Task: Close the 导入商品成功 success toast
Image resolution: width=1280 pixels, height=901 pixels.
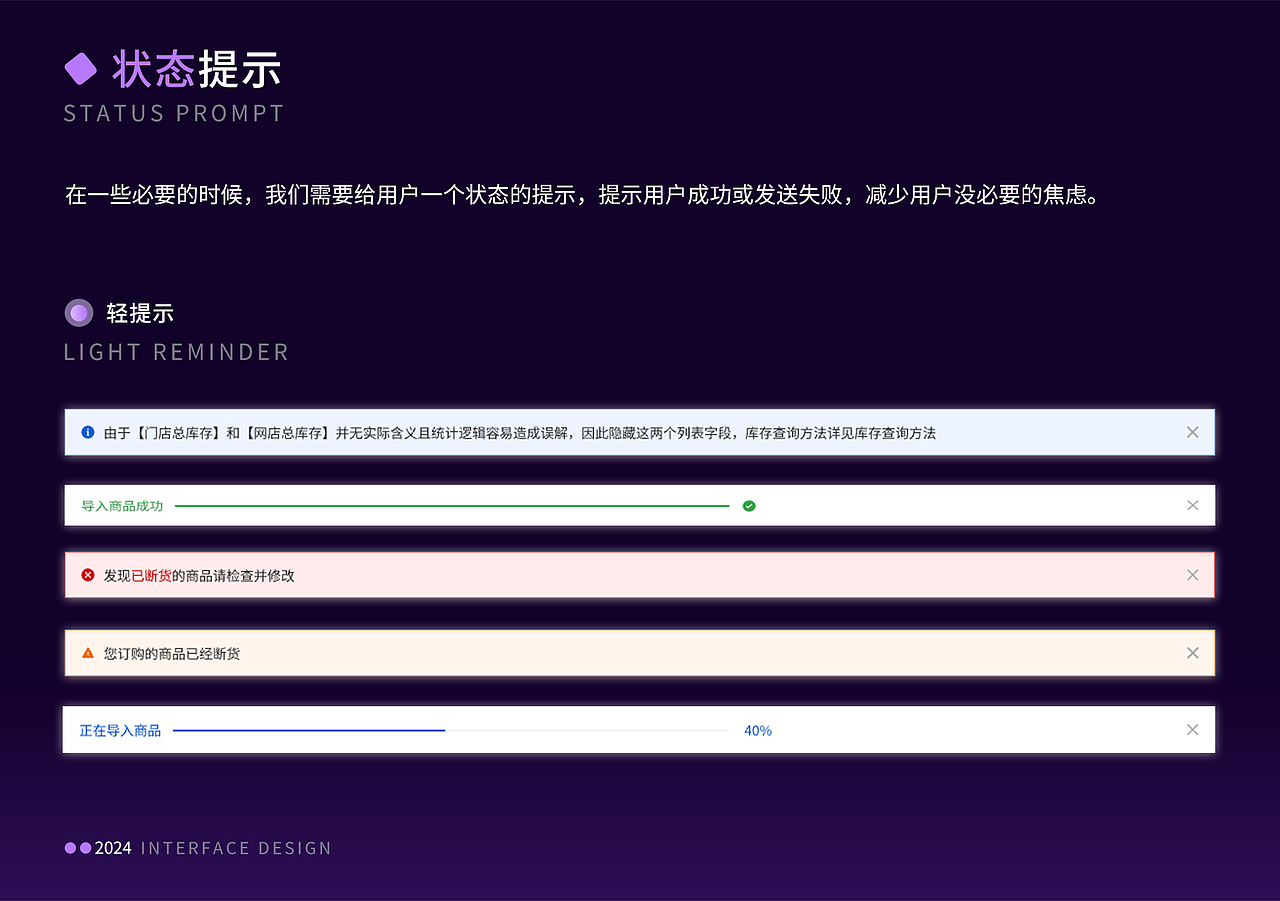Action: [x=1192, y=505]
